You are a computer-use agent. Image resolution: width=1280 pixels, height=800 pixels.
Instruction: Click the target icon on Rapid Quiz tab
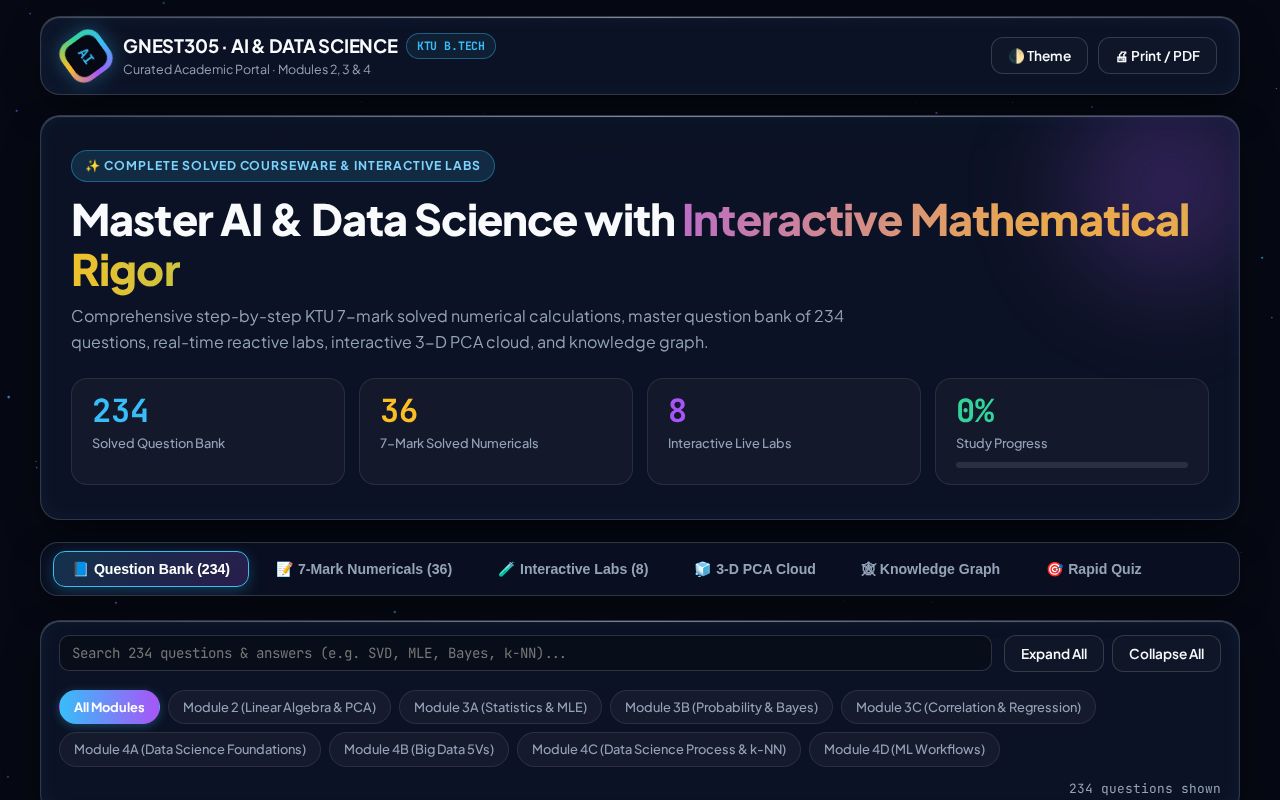(x=1055, y=569)
